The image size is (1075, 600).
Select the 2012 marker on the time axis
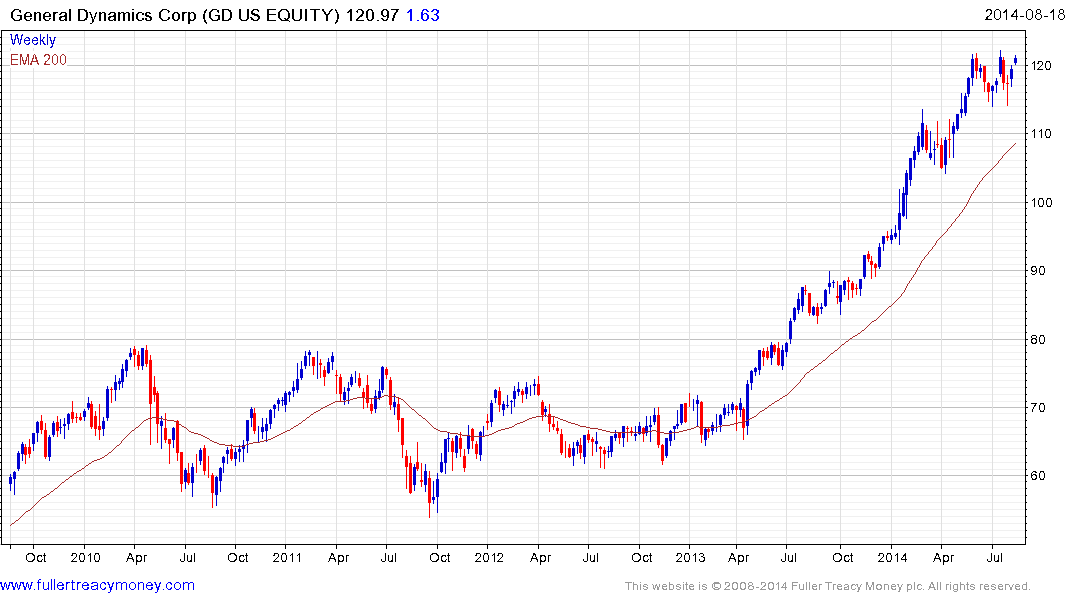(489, 557)
